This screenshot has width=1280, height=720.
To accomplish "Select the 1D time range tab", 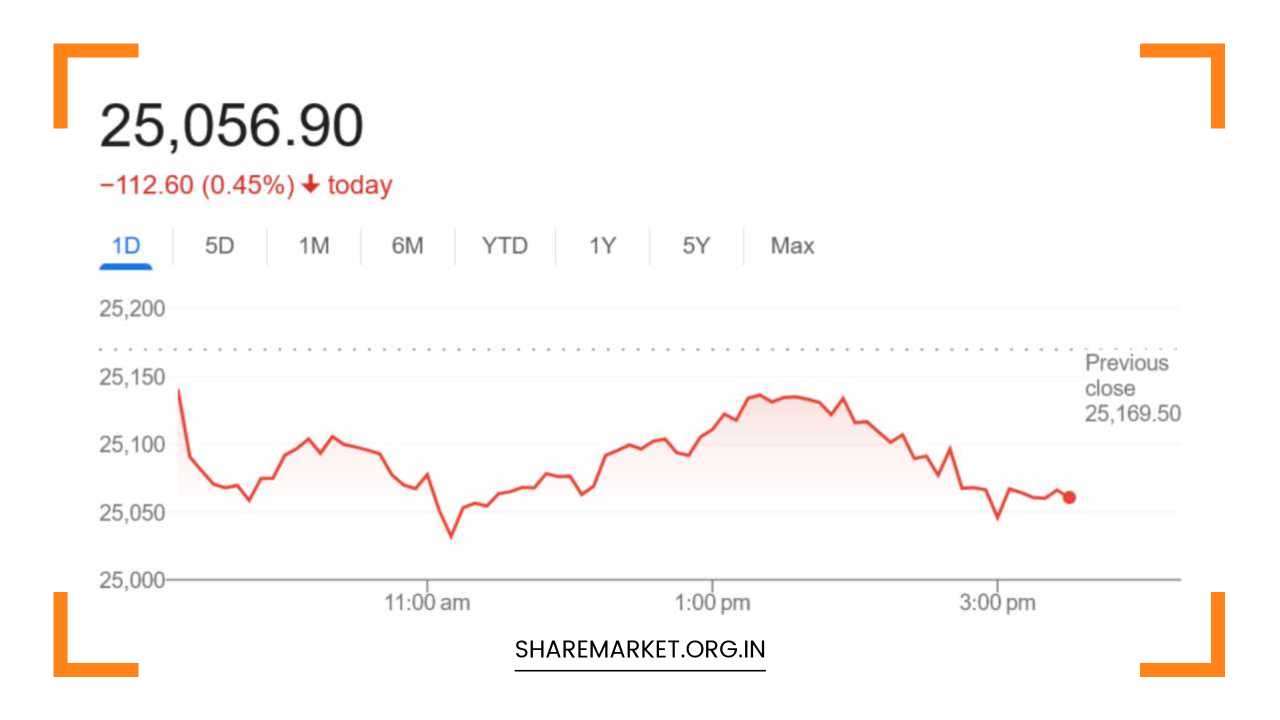I will coord(126,246).
